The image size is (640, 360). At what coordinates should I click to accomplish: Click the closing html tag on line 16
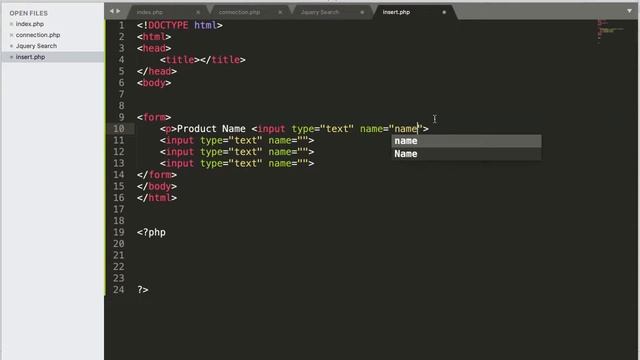(157, 198)
